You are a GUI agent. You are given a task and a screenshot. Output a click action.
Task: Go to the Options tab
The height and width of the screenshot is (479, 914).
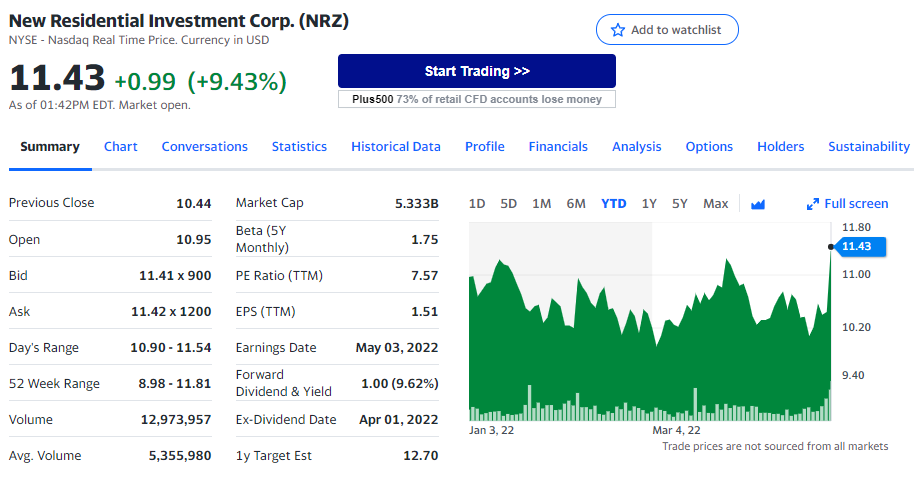pos(709,146)
